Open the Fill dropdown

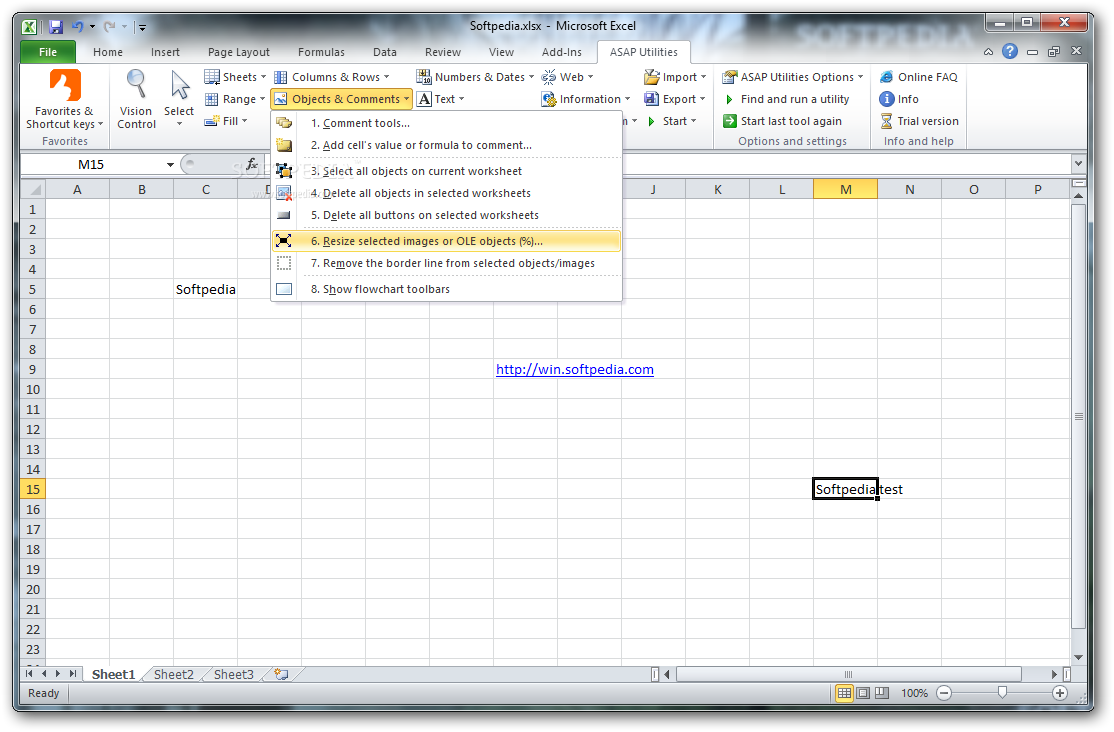226,121
